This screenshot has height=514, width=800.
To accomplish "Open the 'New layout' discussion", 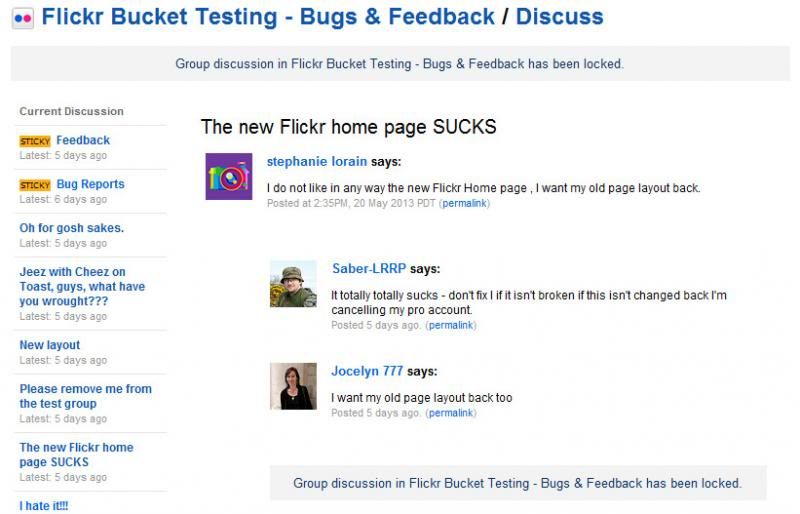I will tap(50, 345).
